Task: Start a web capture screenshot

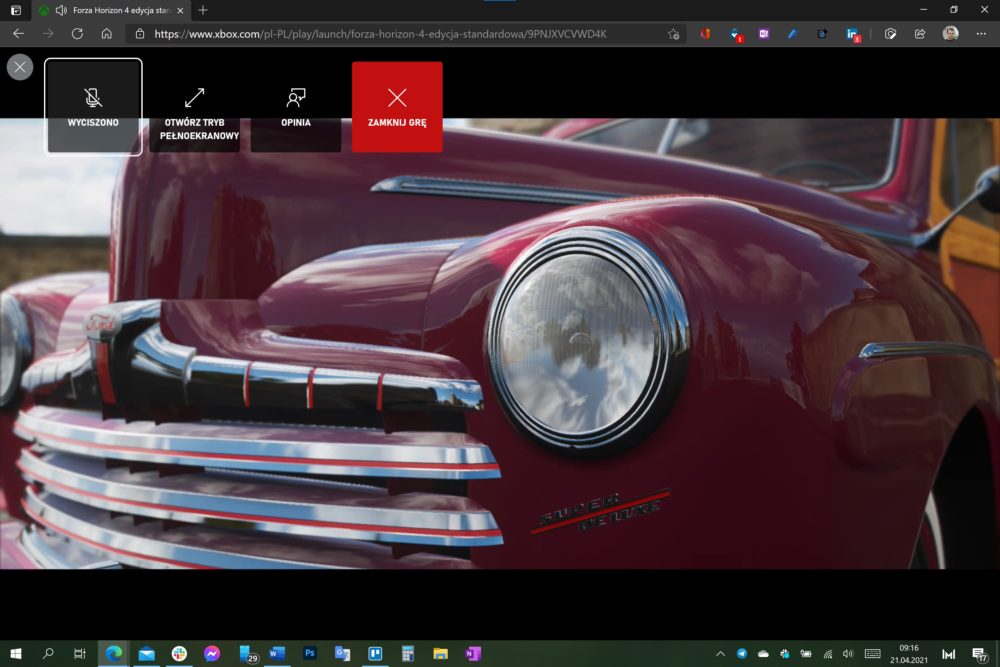Action: [x=890, y=34]
